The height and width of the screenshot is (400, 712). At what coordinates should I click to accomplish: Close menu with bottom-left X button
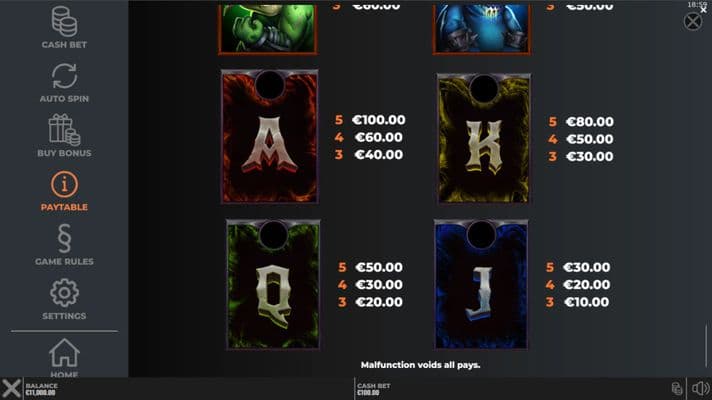11,389
